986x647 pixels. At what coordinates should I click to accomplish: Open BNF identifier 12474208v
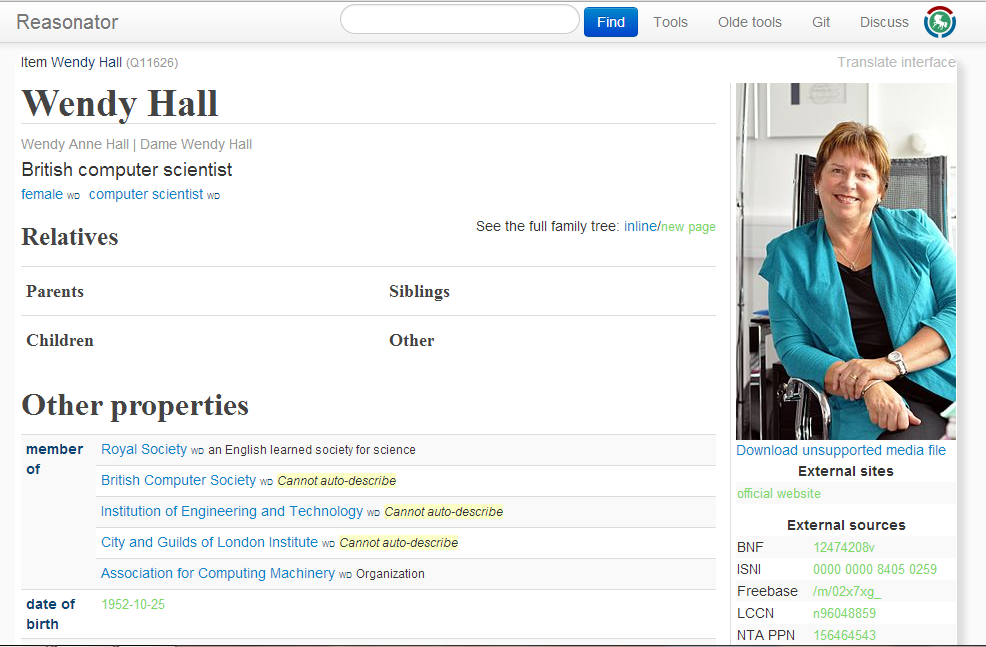click(x=844, y=547)
